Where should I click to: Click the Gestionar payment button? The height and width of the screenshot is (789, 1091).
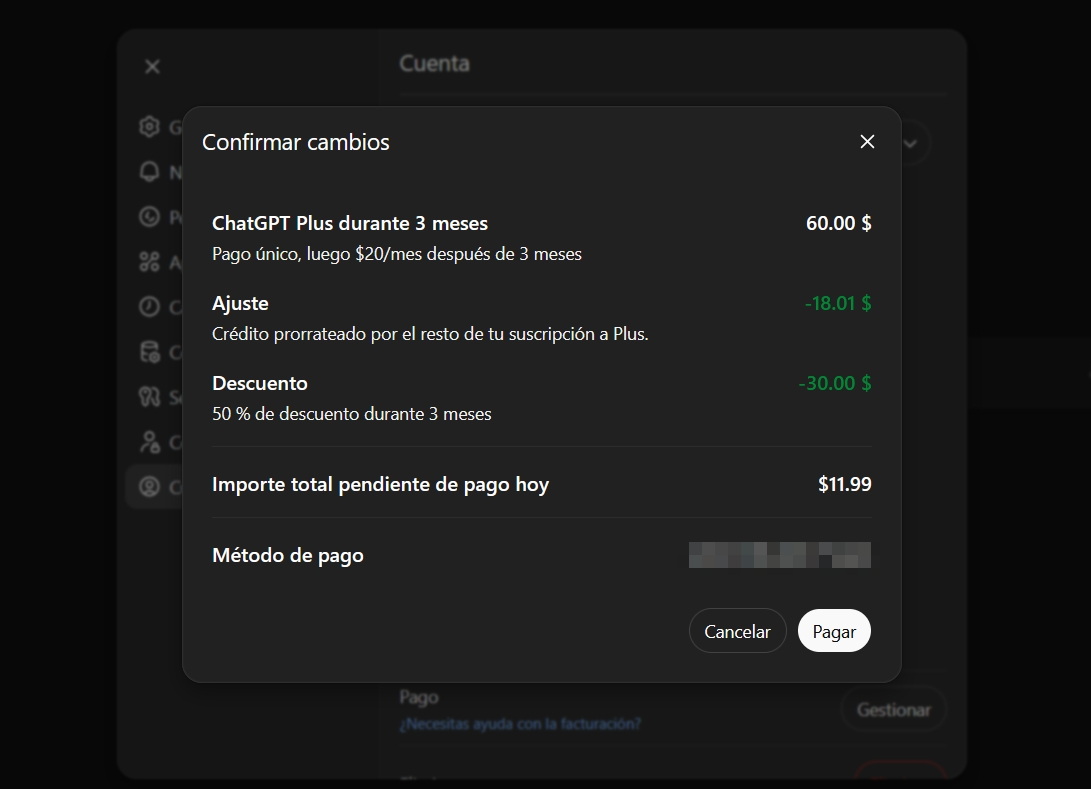click(893, 710)
